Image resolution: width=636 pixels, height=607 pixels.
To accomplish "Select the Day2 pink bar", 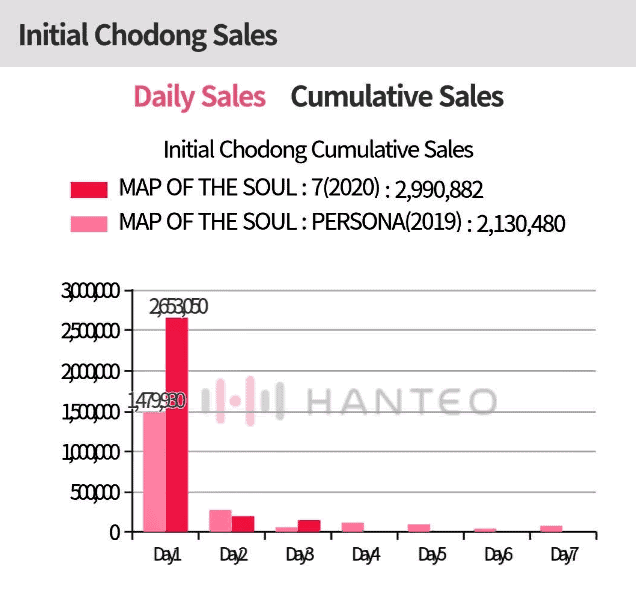I will 220,521.
